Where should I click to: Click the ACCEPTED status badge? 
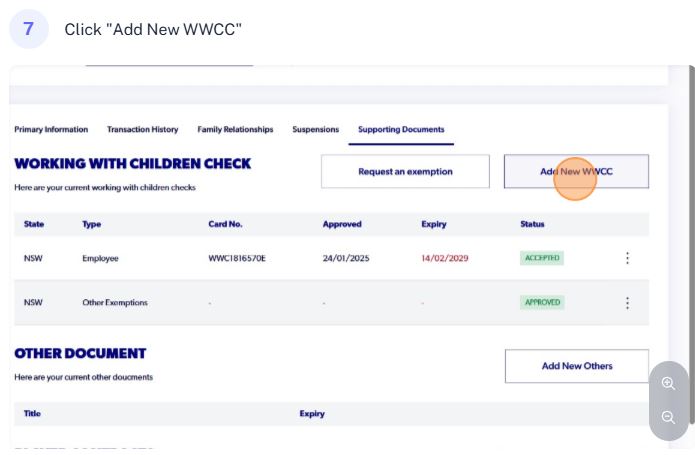(542, 258)
